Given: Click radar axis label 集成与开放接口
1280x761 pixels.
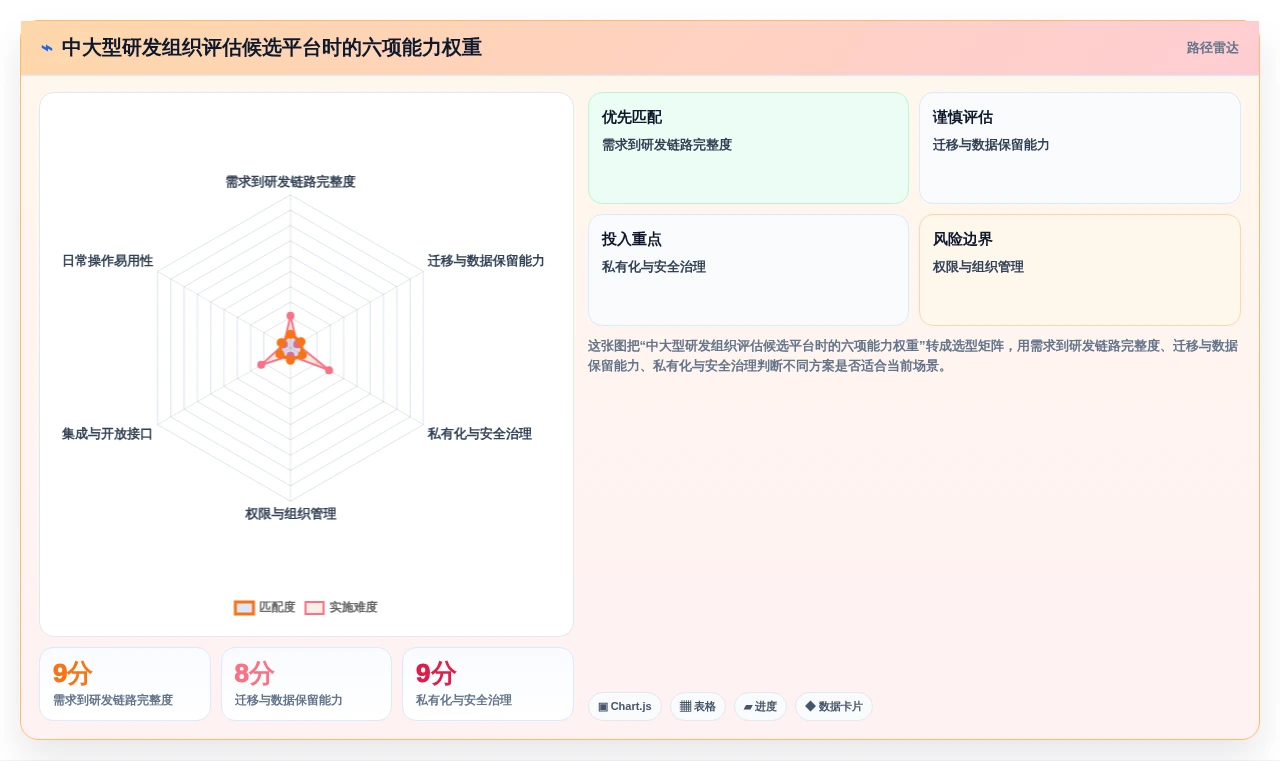Looking at the screenshot, I should point(107,434).
